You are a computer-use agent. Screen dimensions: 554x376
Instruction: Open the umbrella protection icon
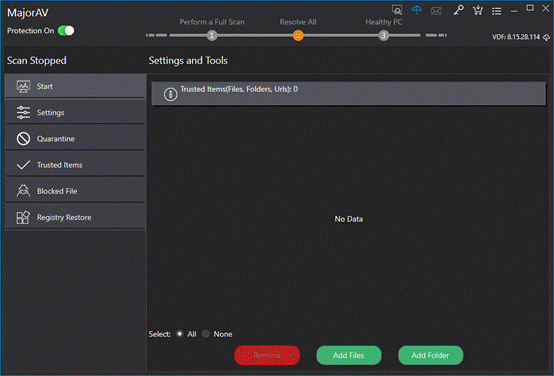click(x=417, y=10)
